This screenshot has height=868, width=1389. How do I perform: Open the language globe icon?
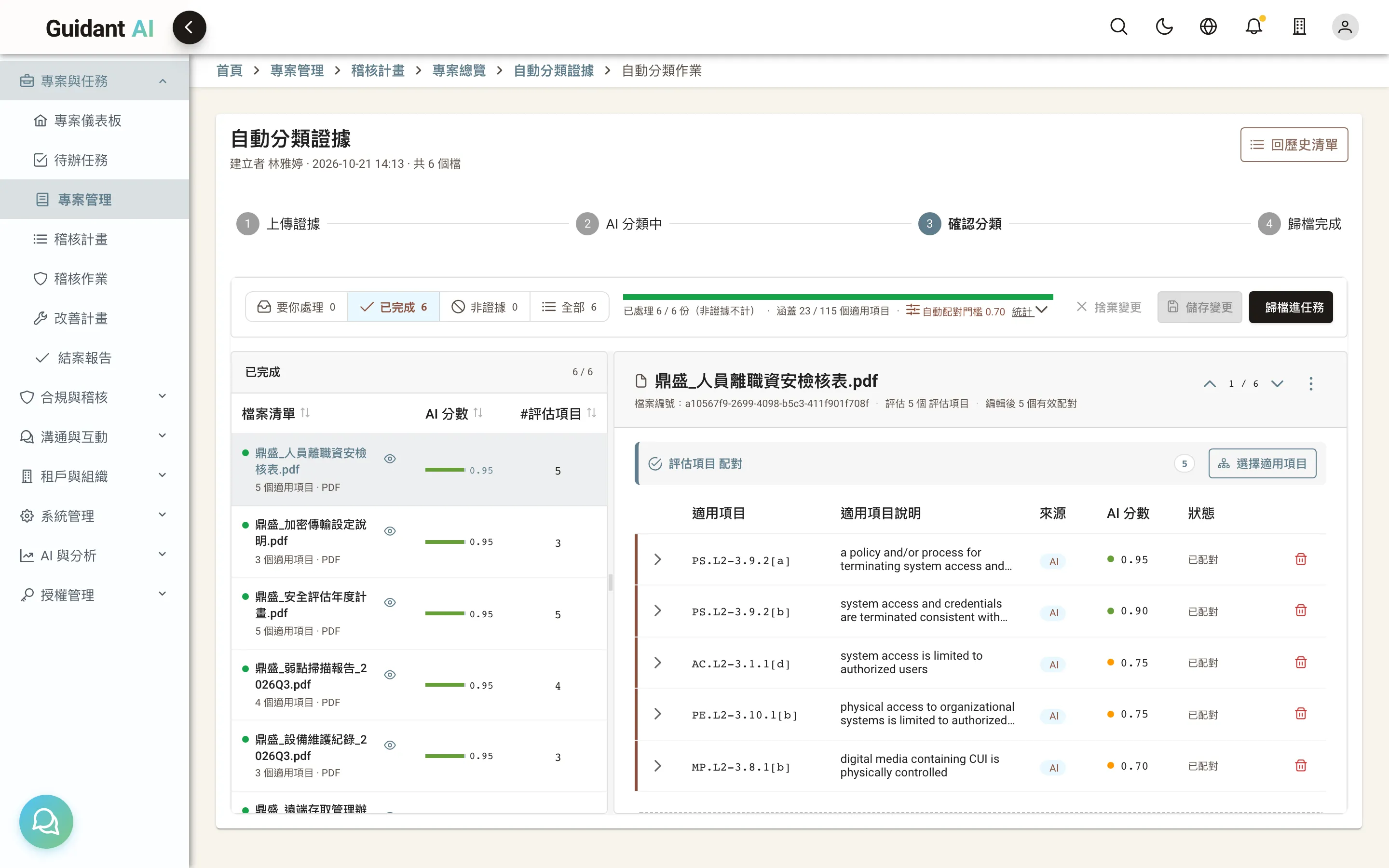click(x=1208, y=27)
